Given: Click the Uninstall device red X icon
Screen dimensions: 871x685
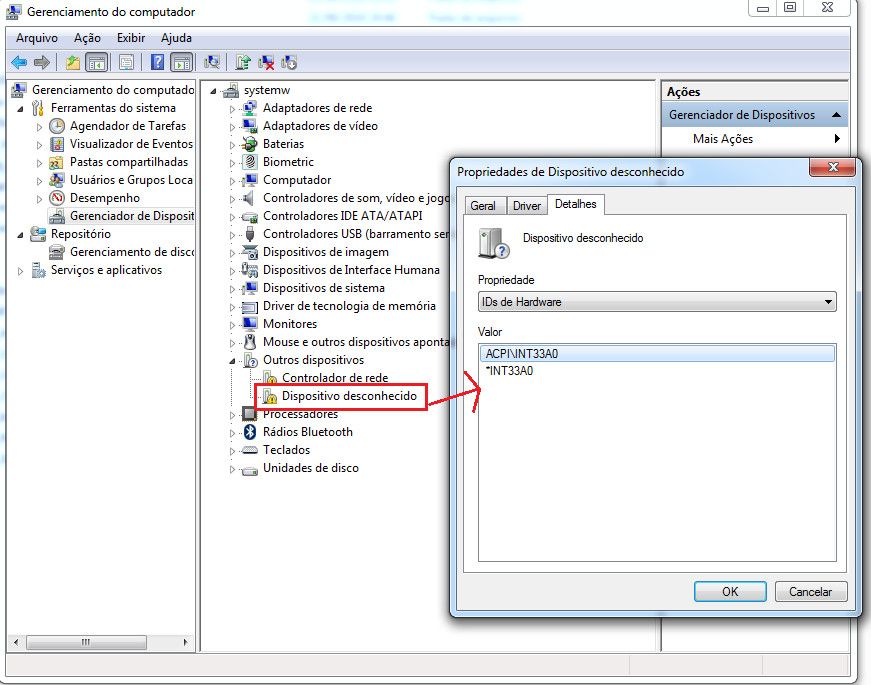Looking at the screenshot, I should click(265, 62).
